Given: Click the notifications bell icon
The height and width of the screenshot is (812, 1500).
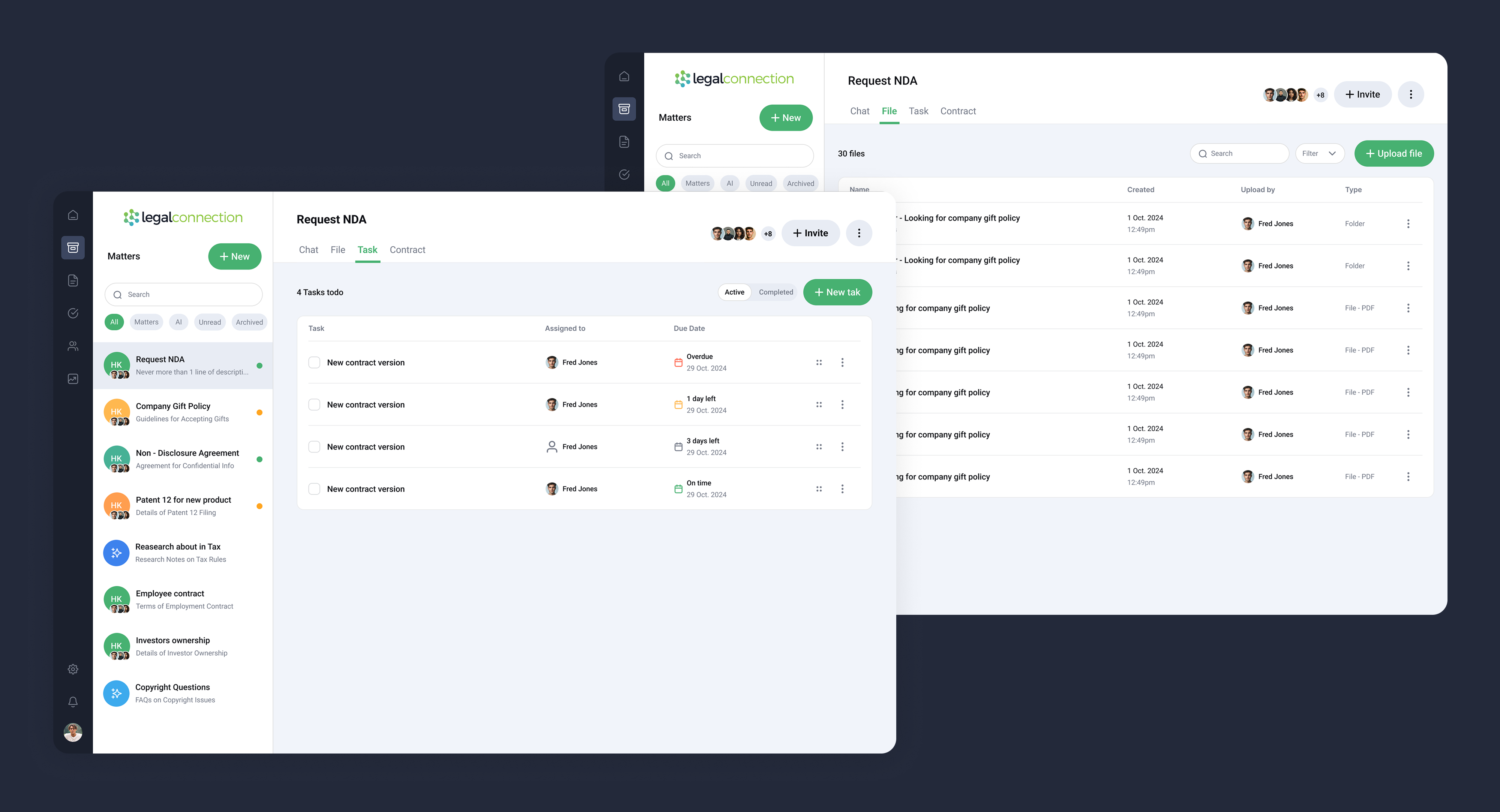Looking at the screenshot, I should point(73,702).
